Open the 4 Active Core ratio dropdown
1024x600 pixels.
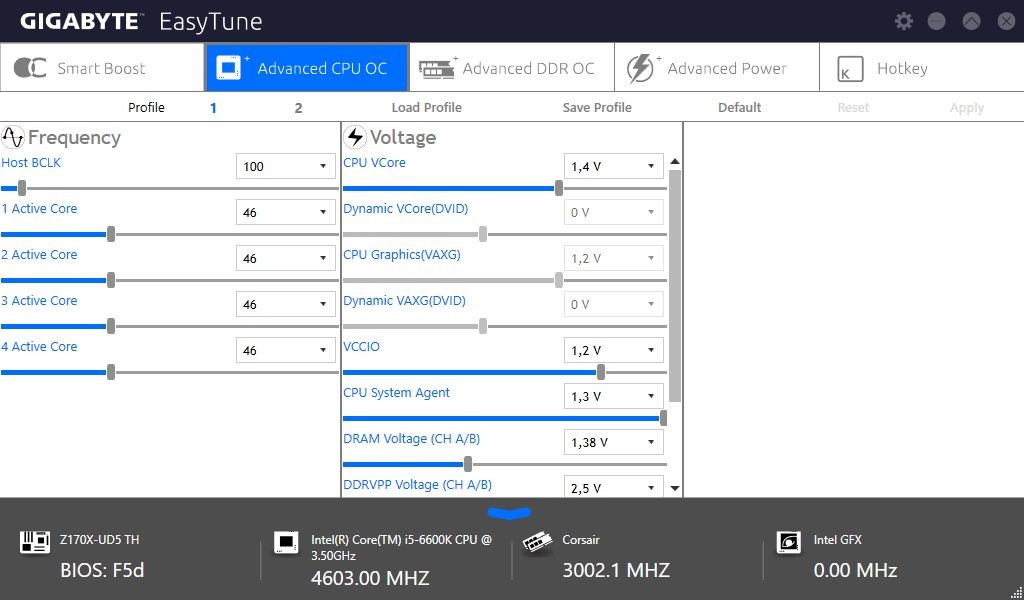click(x=285, y=351)
